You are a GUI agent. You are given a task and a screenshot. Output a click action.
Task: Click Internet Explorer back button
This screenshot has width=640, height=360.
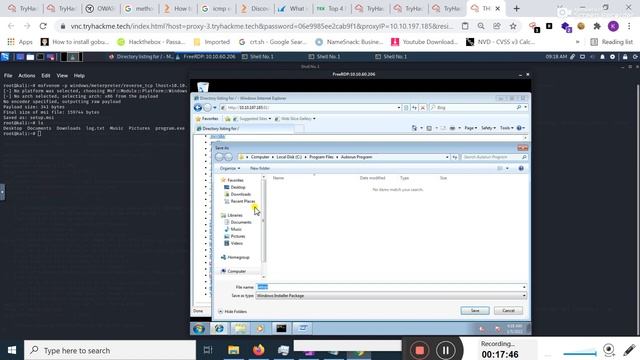(198, 107)
